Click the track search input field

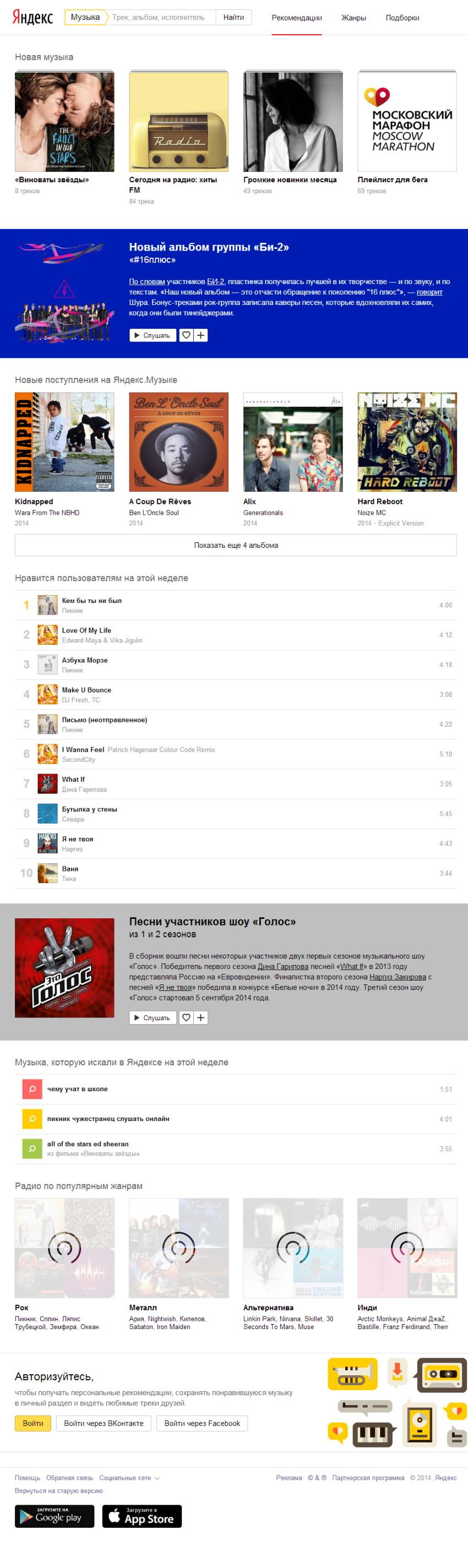(162, 17)
